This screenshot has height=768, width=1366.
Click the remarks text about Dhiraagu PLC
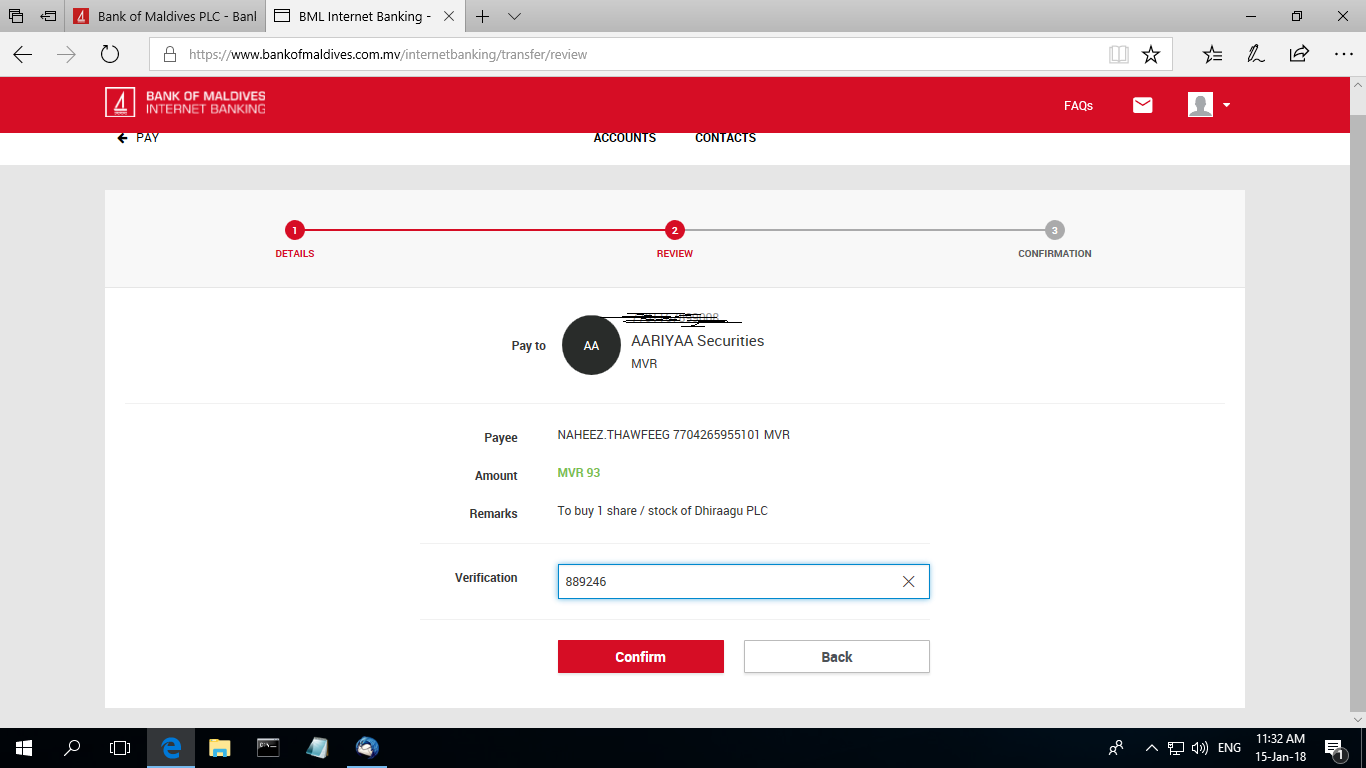[x=663, y=511]
